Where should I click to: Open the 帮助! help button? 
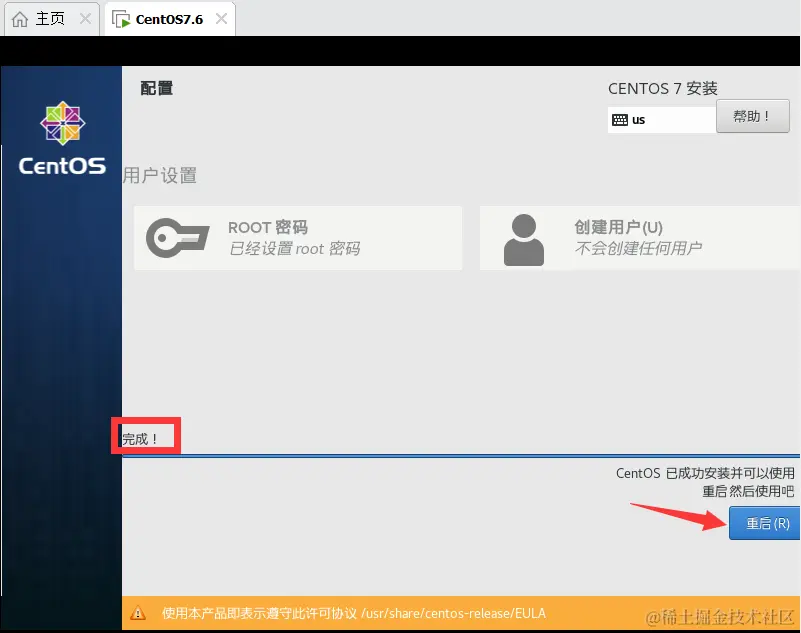tap(752, 116)
